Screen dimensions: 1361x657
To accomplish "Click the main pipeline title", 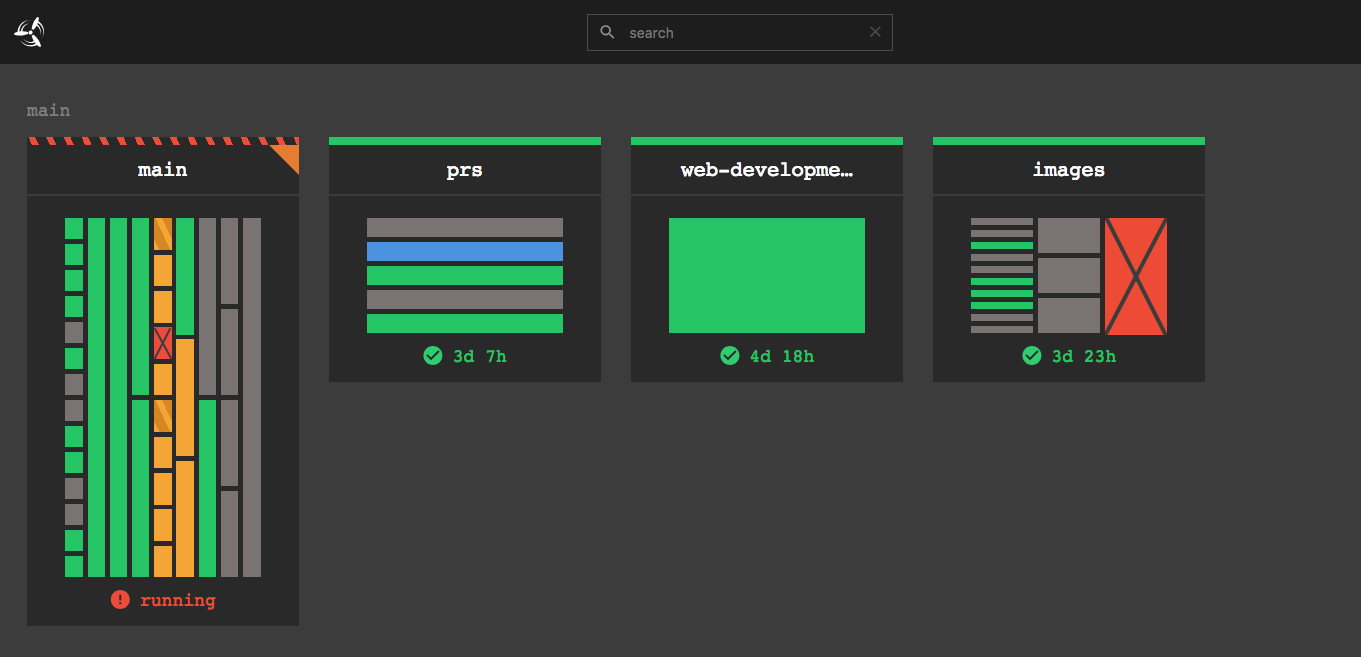I will tap(162, 169).
